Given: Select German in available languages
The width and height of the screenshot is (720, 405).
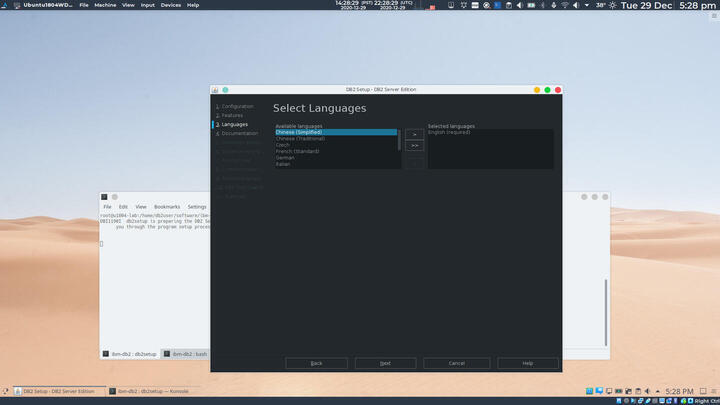Looking at the screenshot, I should (336, 158).
